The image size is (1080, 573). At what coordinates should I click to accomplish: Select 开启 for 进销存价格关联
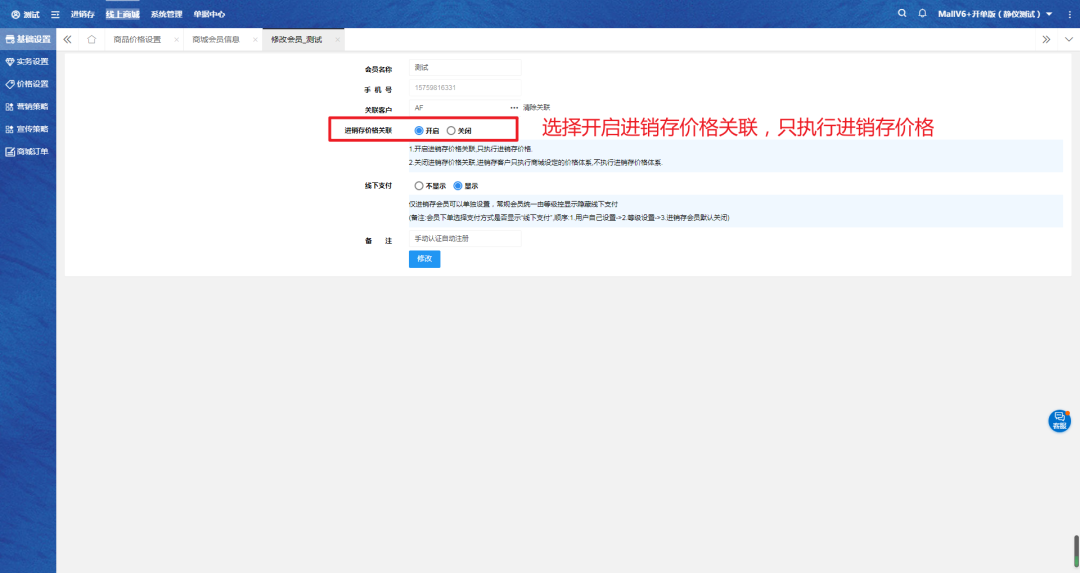[419, 130]
